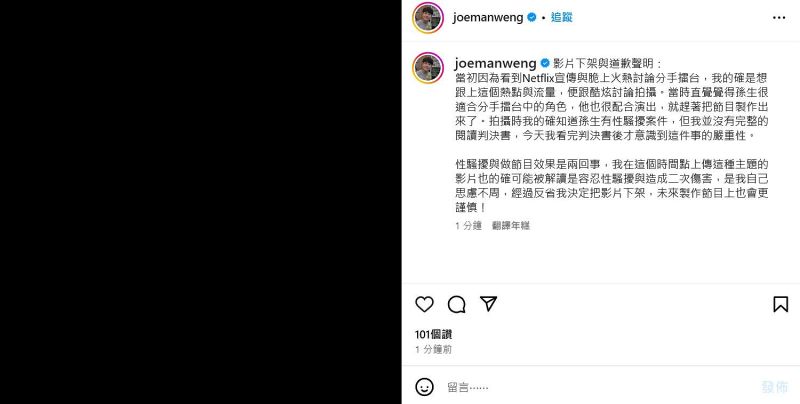Open comments with the speech bubble icon

[456, 305]
